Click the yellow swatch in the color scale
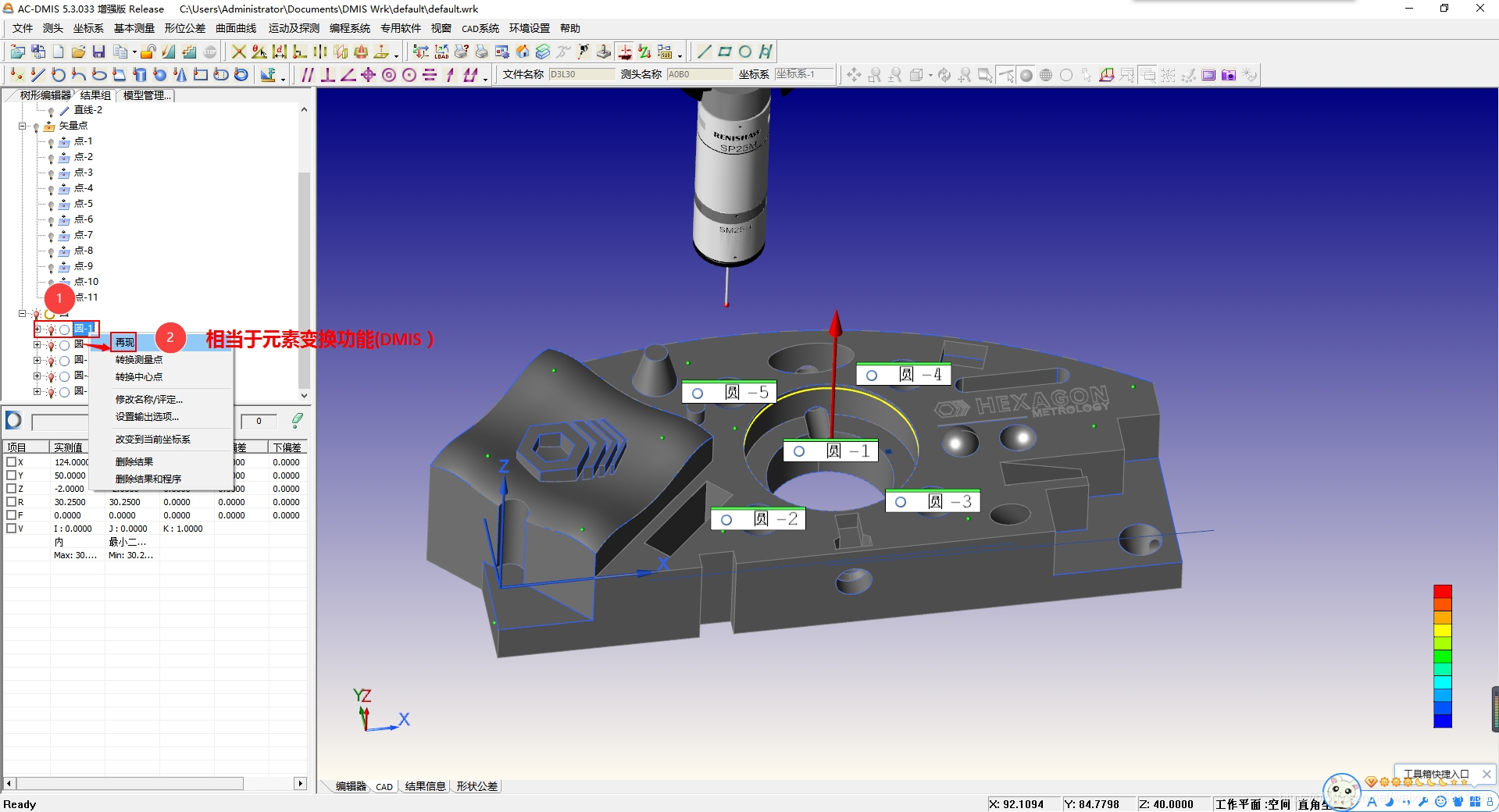The width and height of the screenshot is (1499, 812). point(1443,630)
